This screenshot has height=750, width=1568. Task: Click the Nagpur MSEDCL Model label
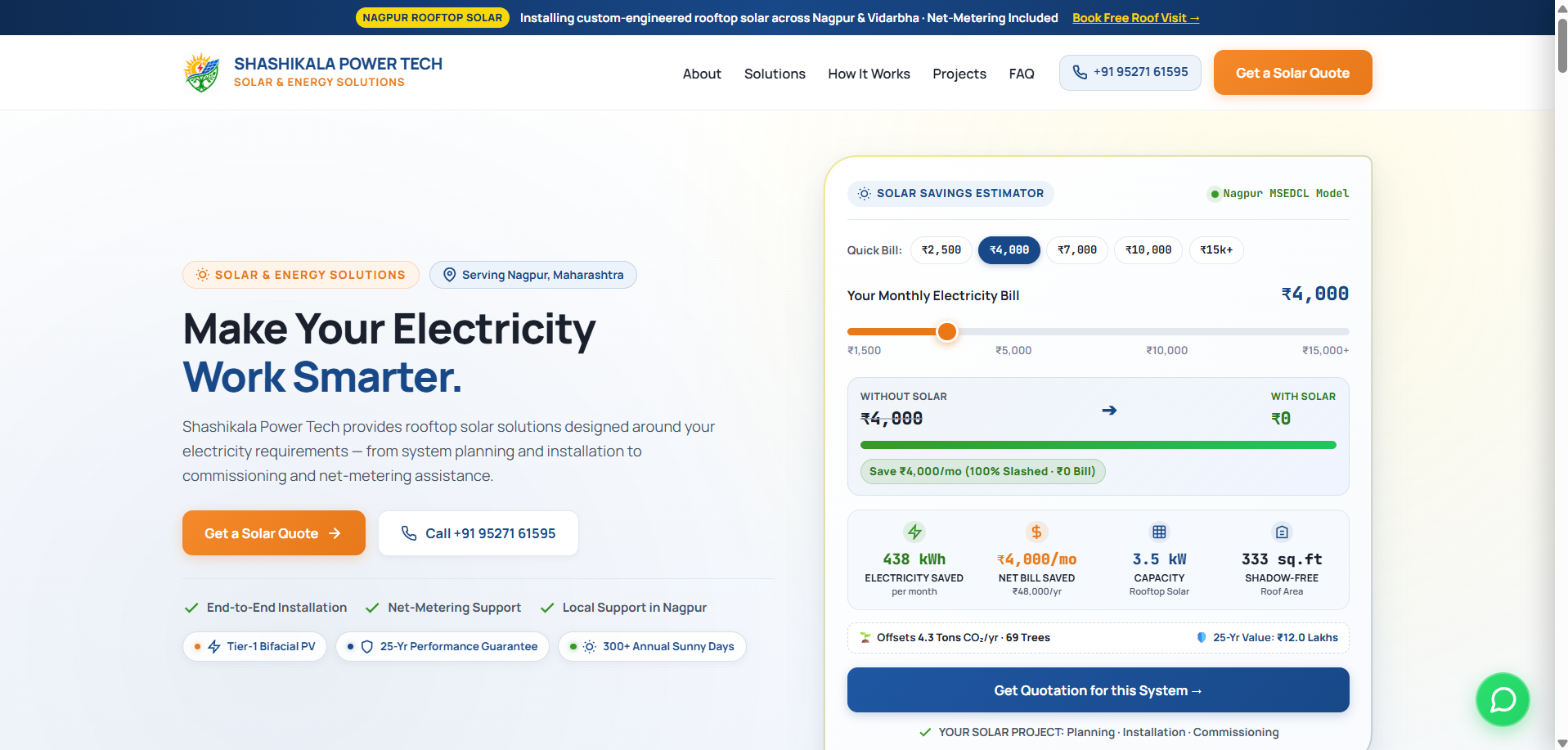1278,194
